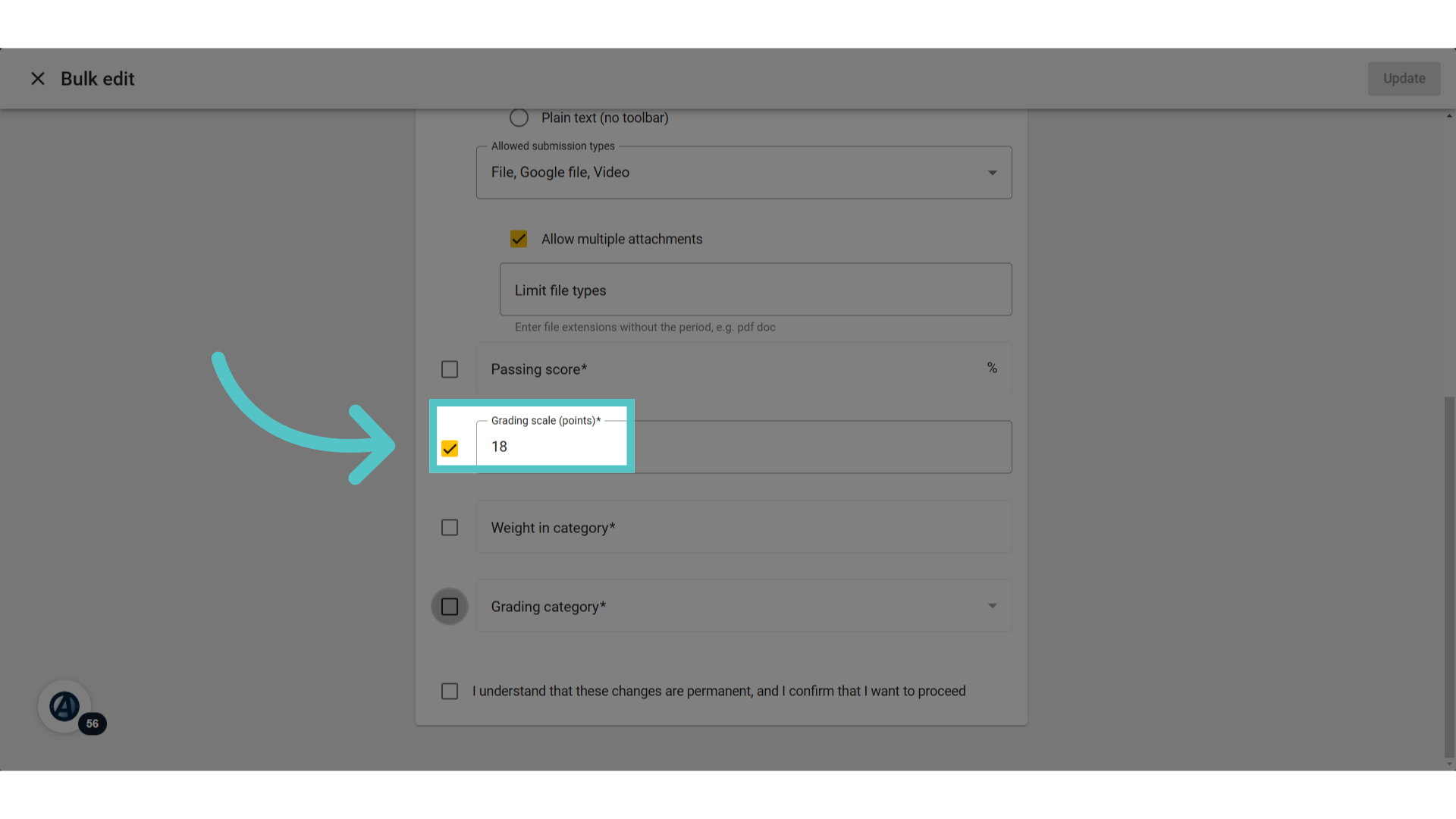Click the percent symbol in Passing score
The image size is (1456, 819).
coord(992,368)
